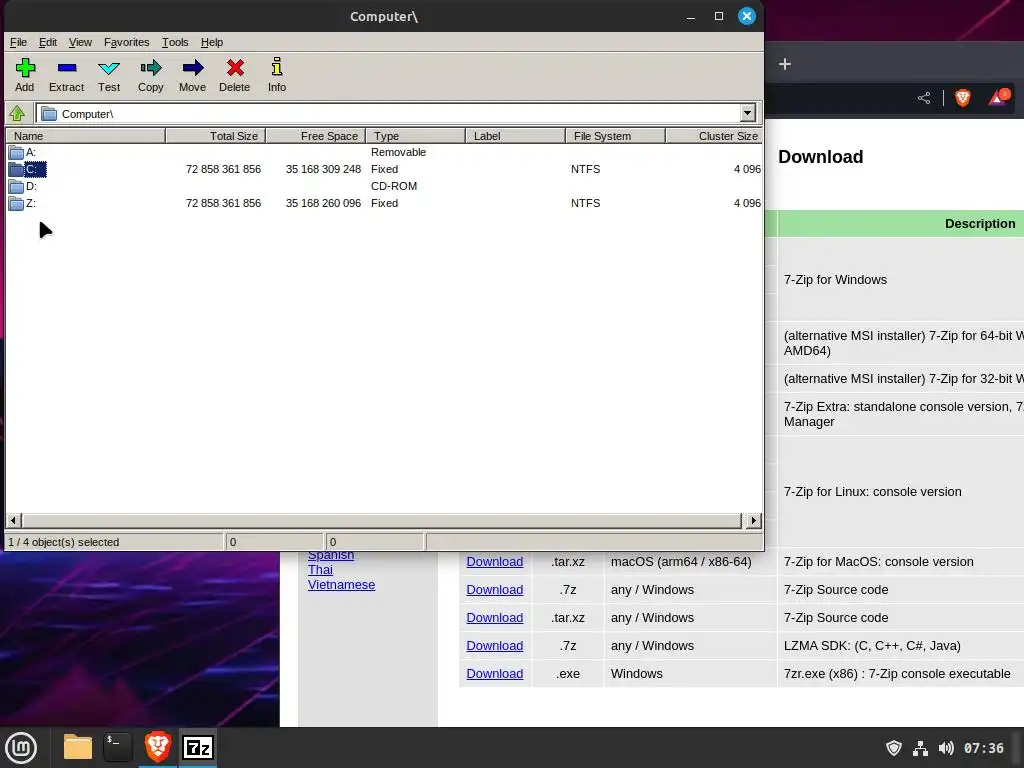Click the Computer\ address path field
1024x768 pixels.
pos(389,114)
